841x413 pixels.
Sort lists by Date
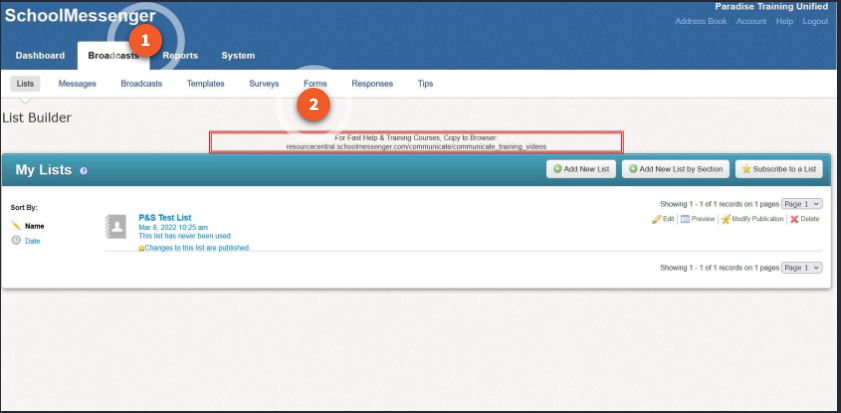pyautogui.click(x=32, y=241)
